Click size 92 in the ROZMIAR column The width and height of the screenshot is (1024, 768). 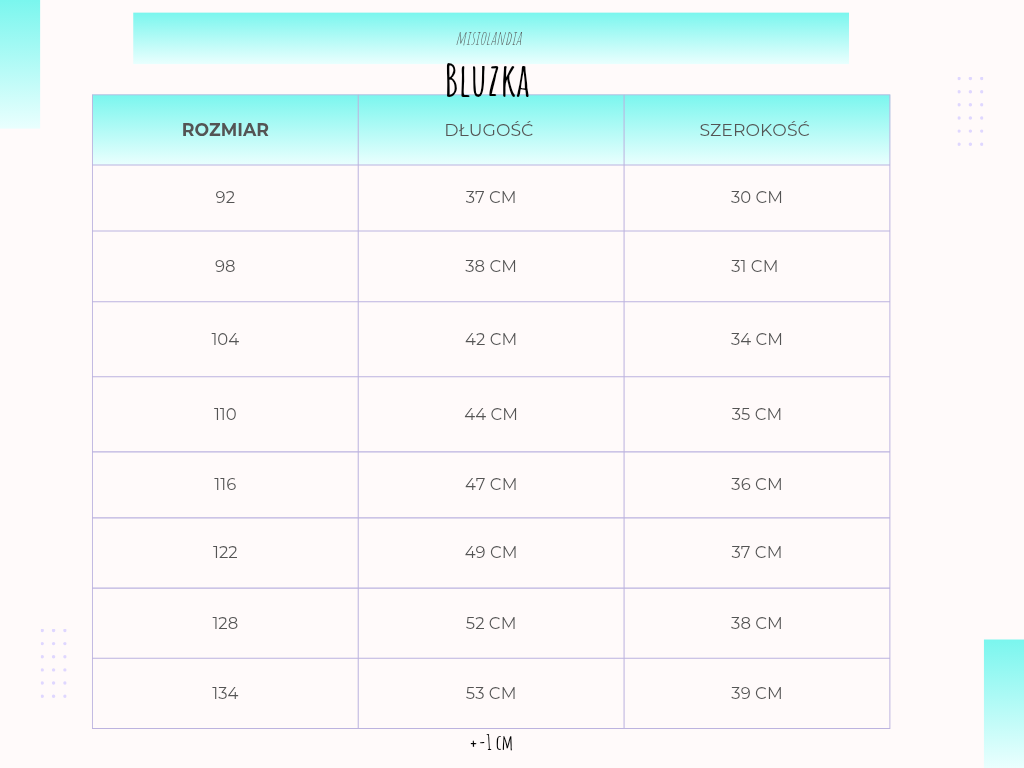[225, 198]
